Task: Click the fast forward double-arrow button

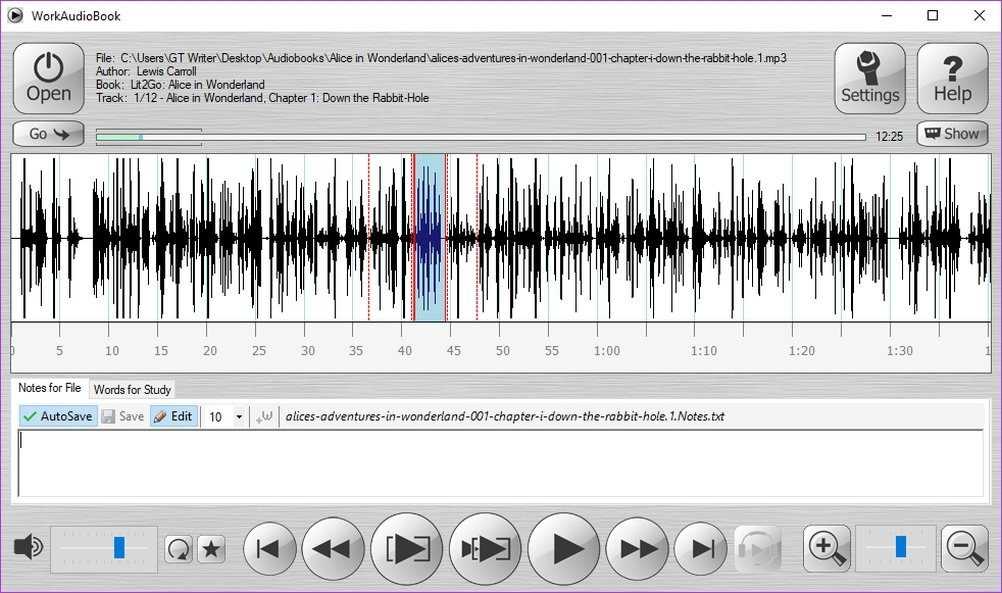Action: (x=638, y=548)
